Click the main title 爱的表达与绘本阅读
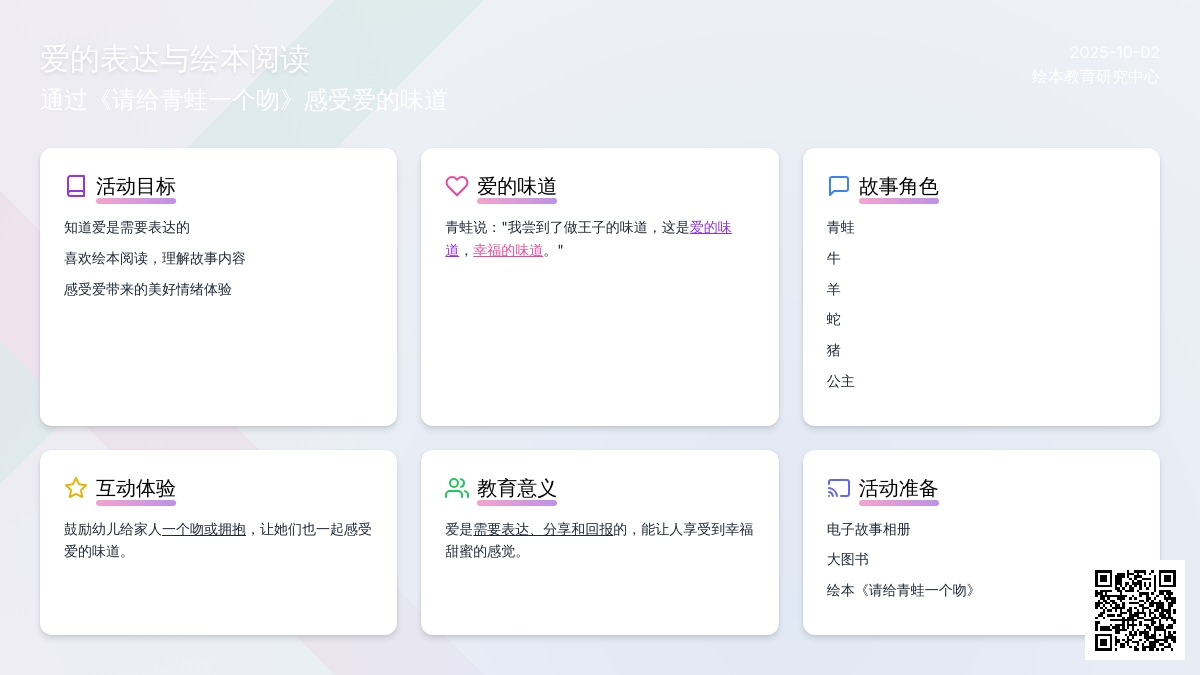Viewport: 1200px width, 675px height. click(x=175, y=59)
